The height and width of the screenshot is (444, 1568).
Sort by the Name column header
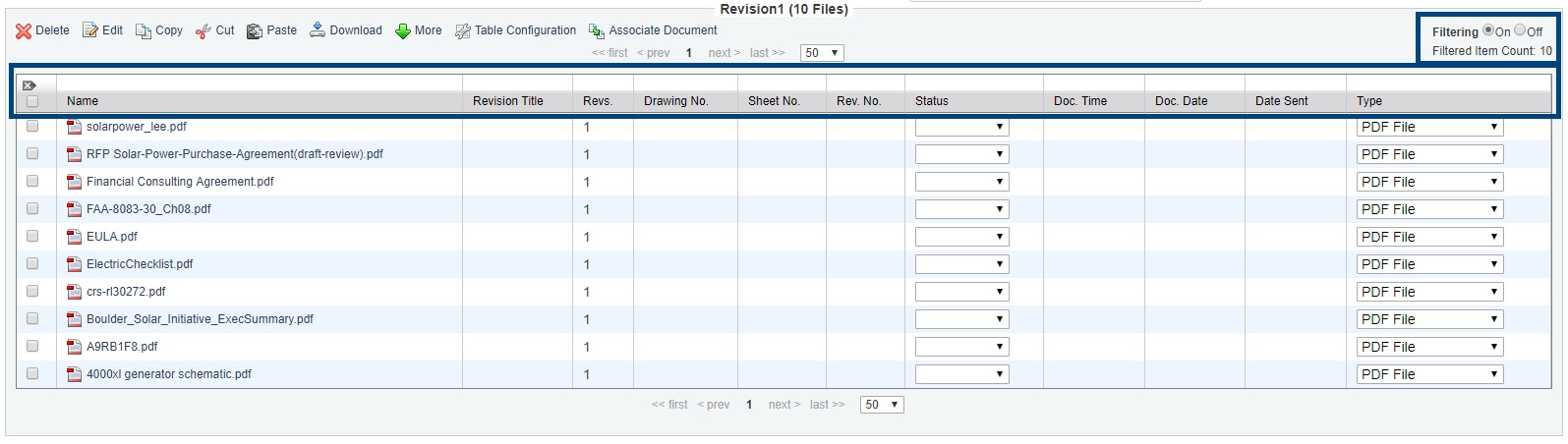83,101
